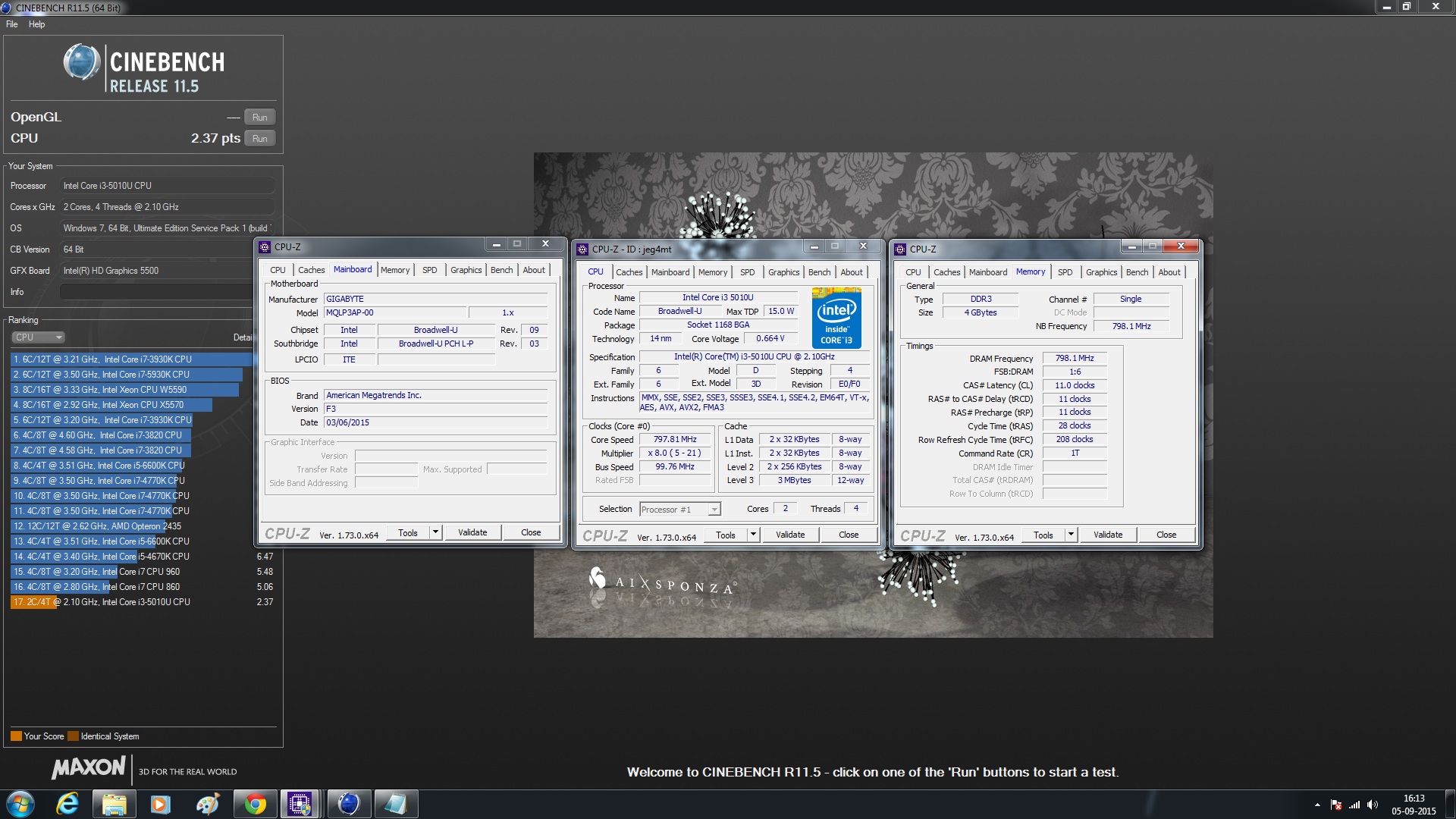Click the ranking Details button
The height and width of the screenshot is (819, 1456).
(243, 337)
